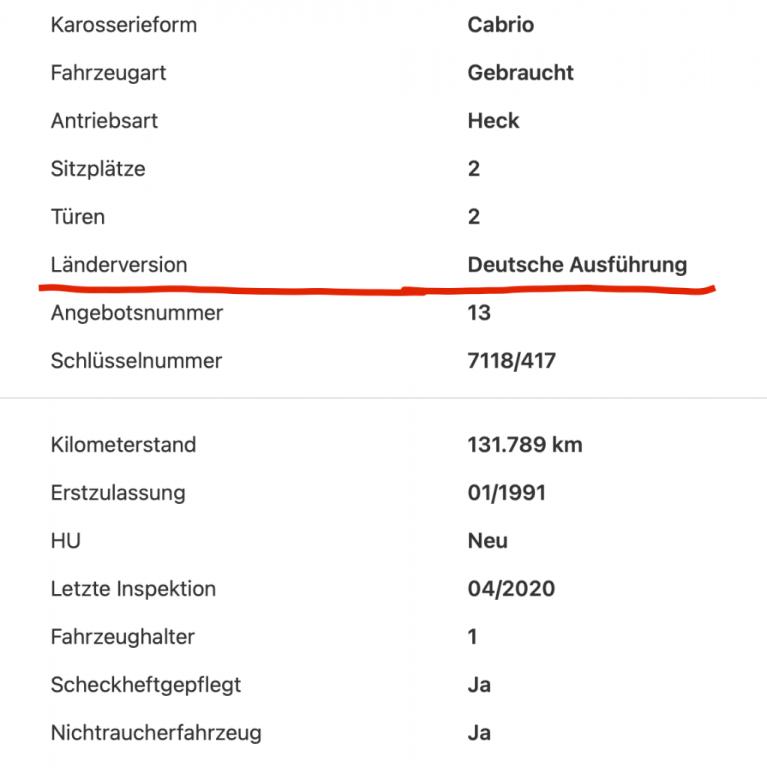Select the Fahrzeughalter label
Viewport: 767px width, 768px height.
[x=122, y=637]
